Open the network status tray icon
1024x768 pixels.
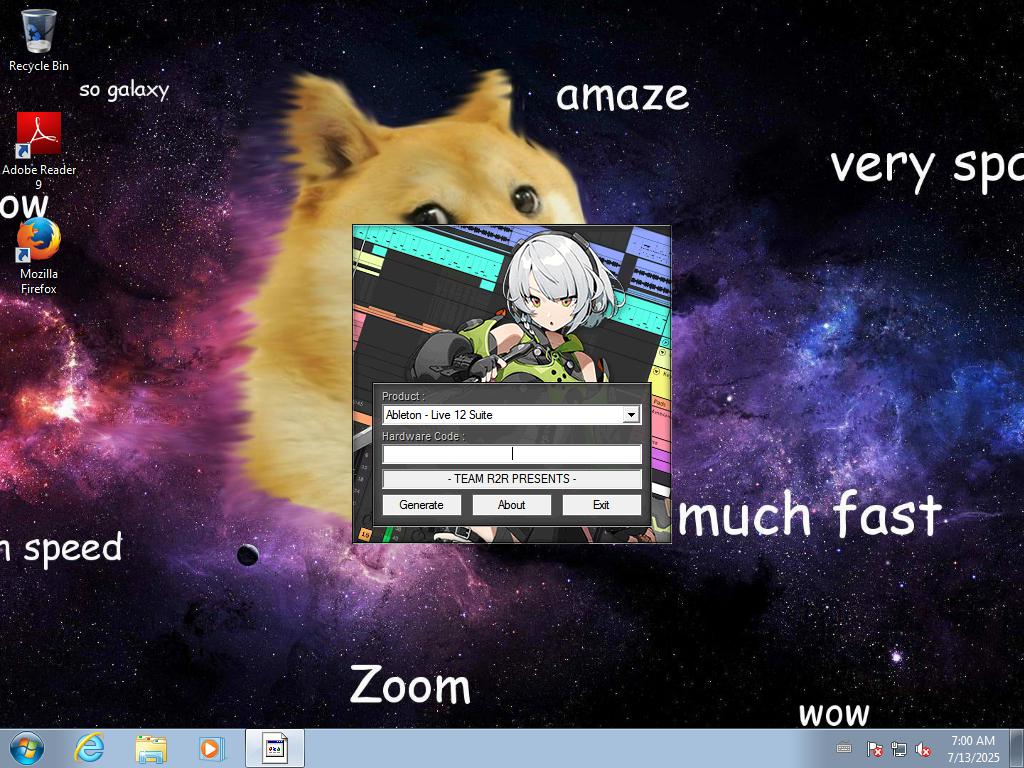(899, 749)
